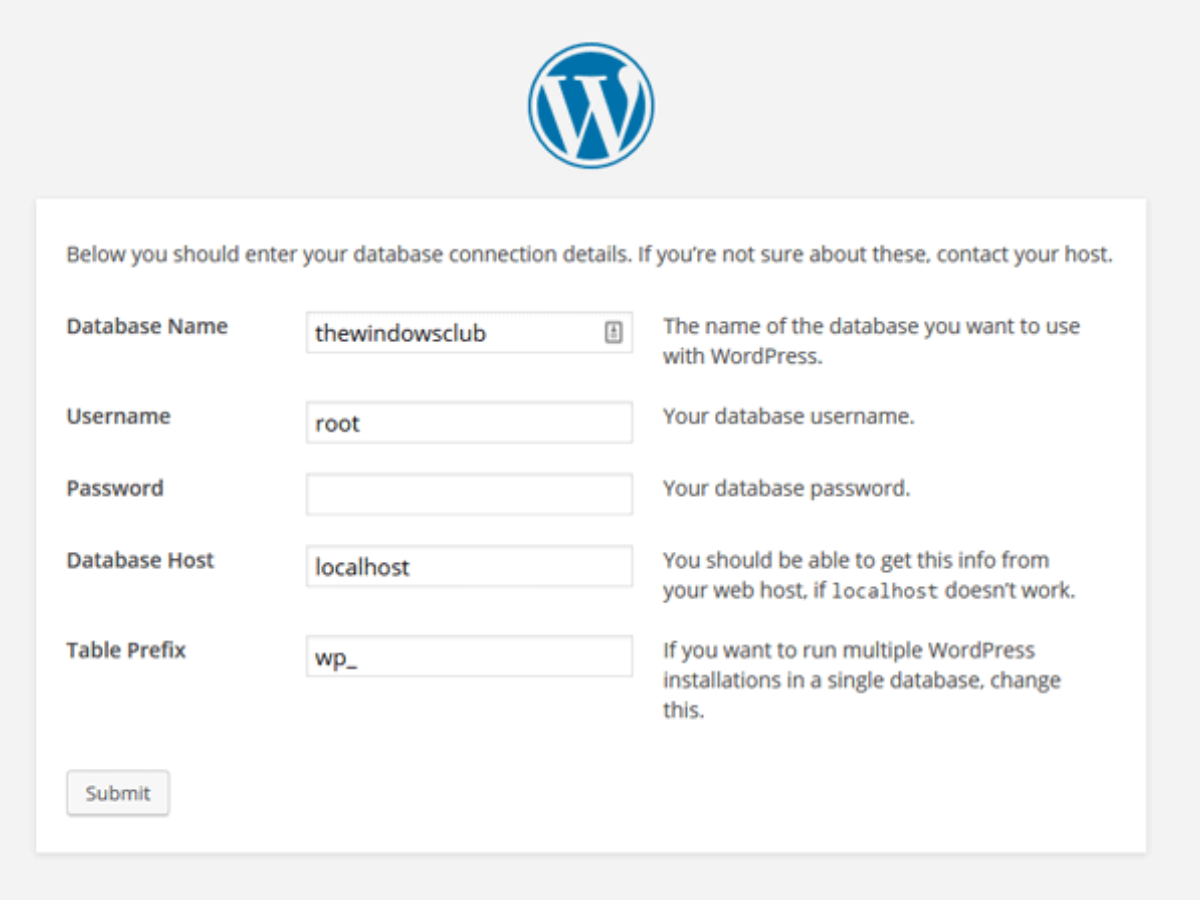Click the Table Prefix field showing wp_
Viewport: 1200px width, 900px height.
pos(469,657)
